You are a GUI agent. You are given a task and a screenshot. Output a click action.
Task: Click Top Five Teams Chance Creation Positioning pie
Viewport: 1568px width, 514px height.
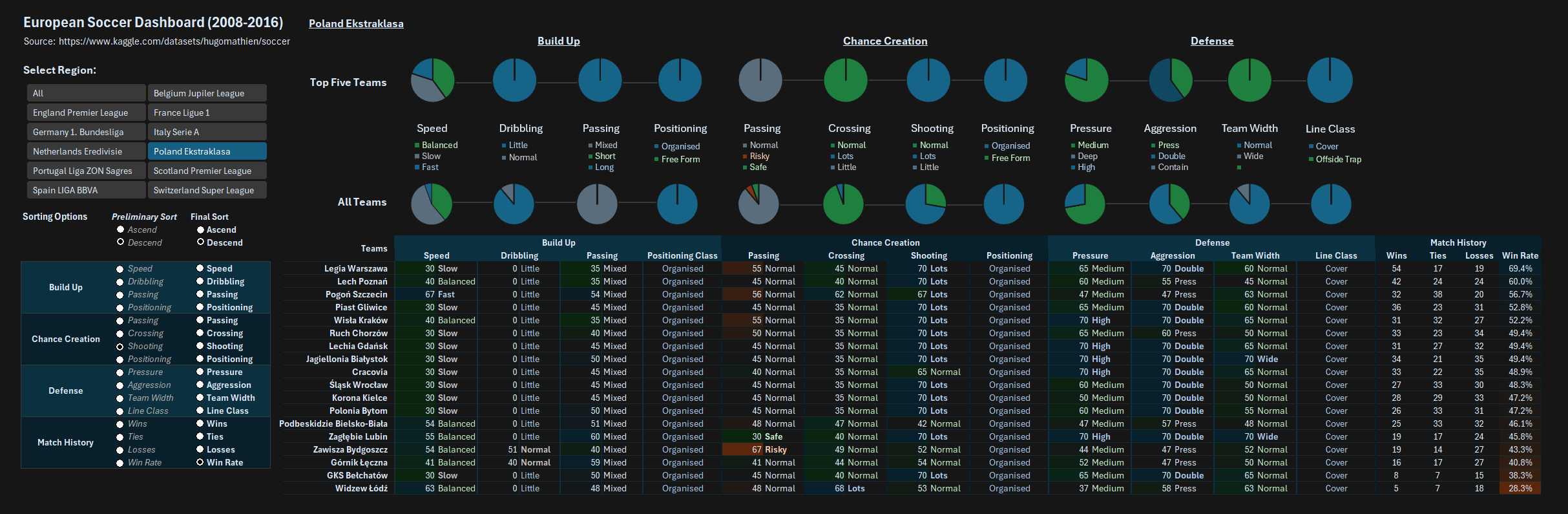(1006, 80)
